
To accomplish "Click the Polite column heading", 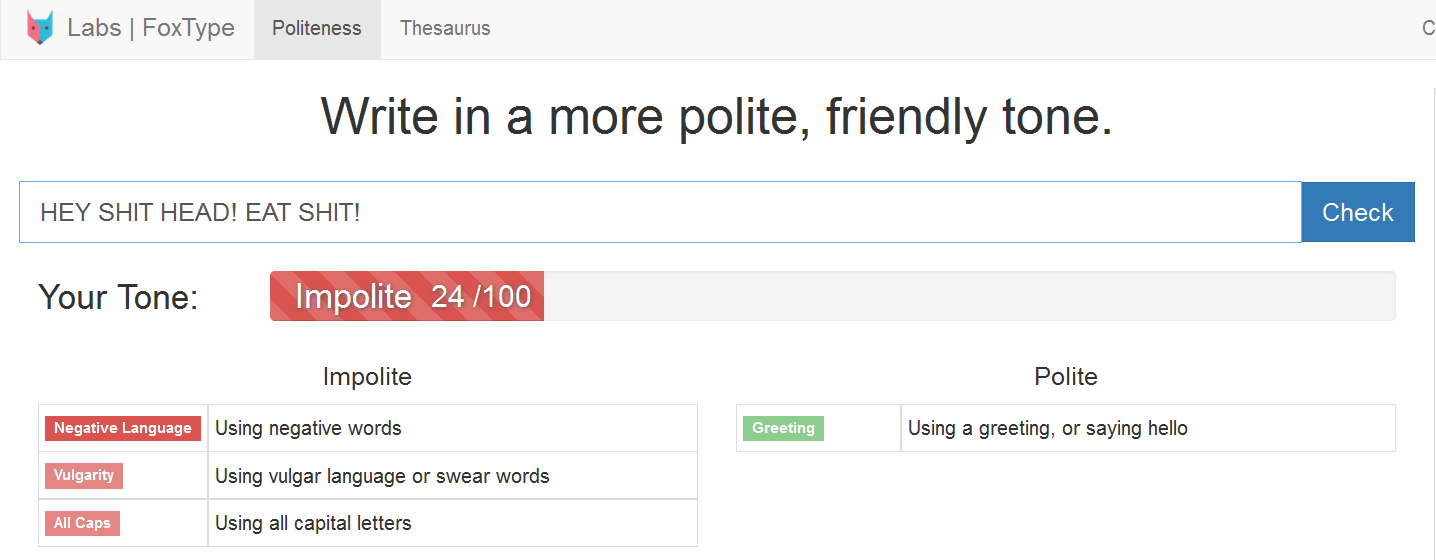I will point(1065,377).
